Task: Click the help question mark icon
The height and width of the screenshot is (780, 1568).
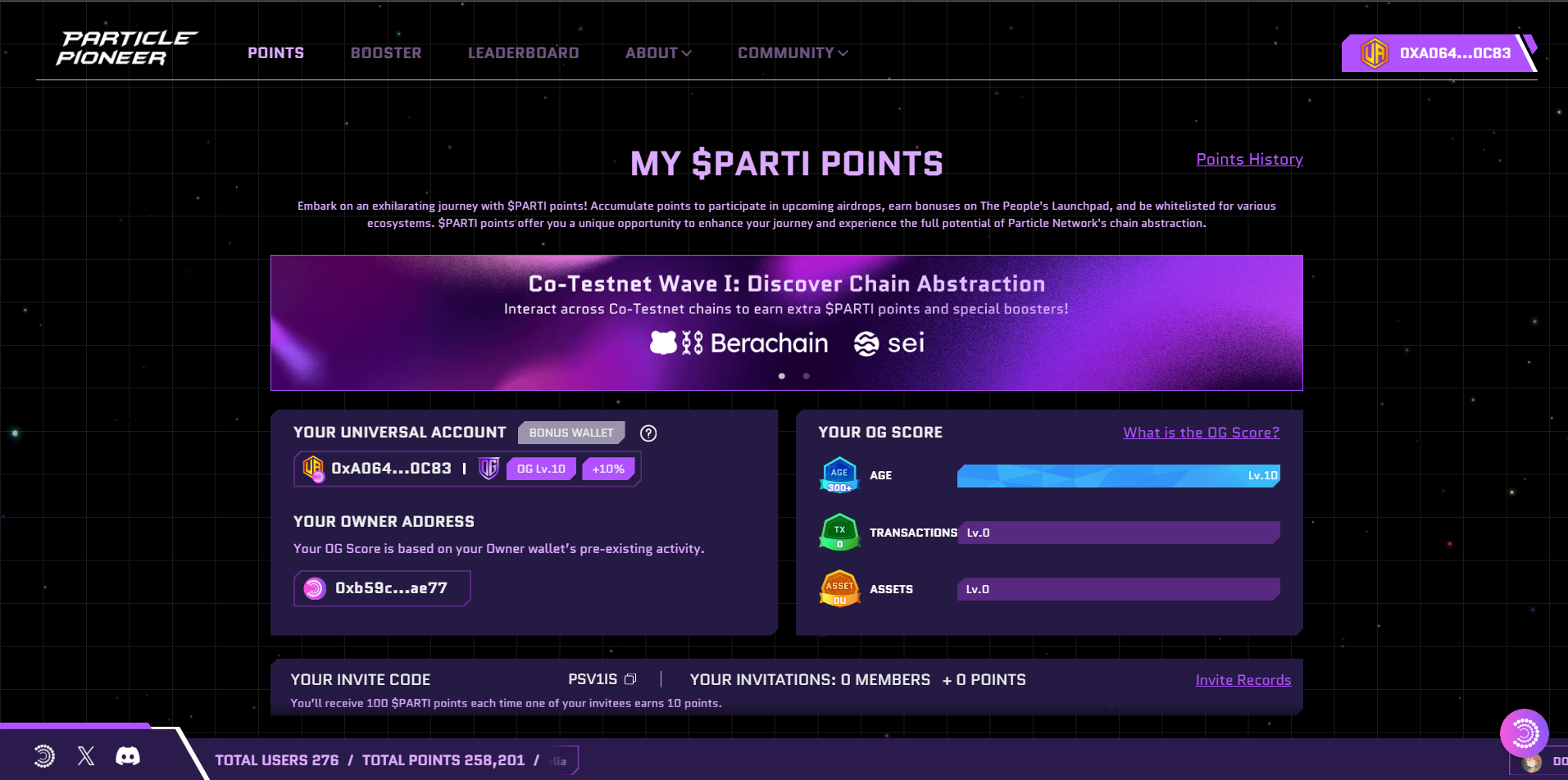Action: (648, 433)
